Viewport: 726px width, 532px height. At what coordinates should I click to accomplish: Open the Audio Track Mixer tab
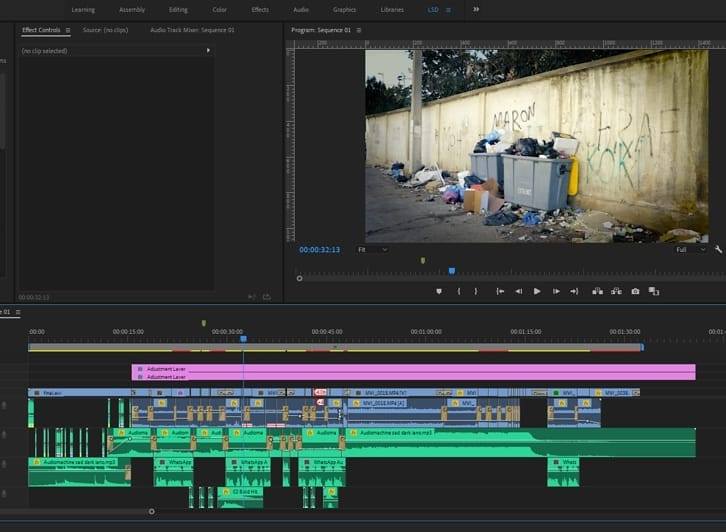click(x=192, y=30)
